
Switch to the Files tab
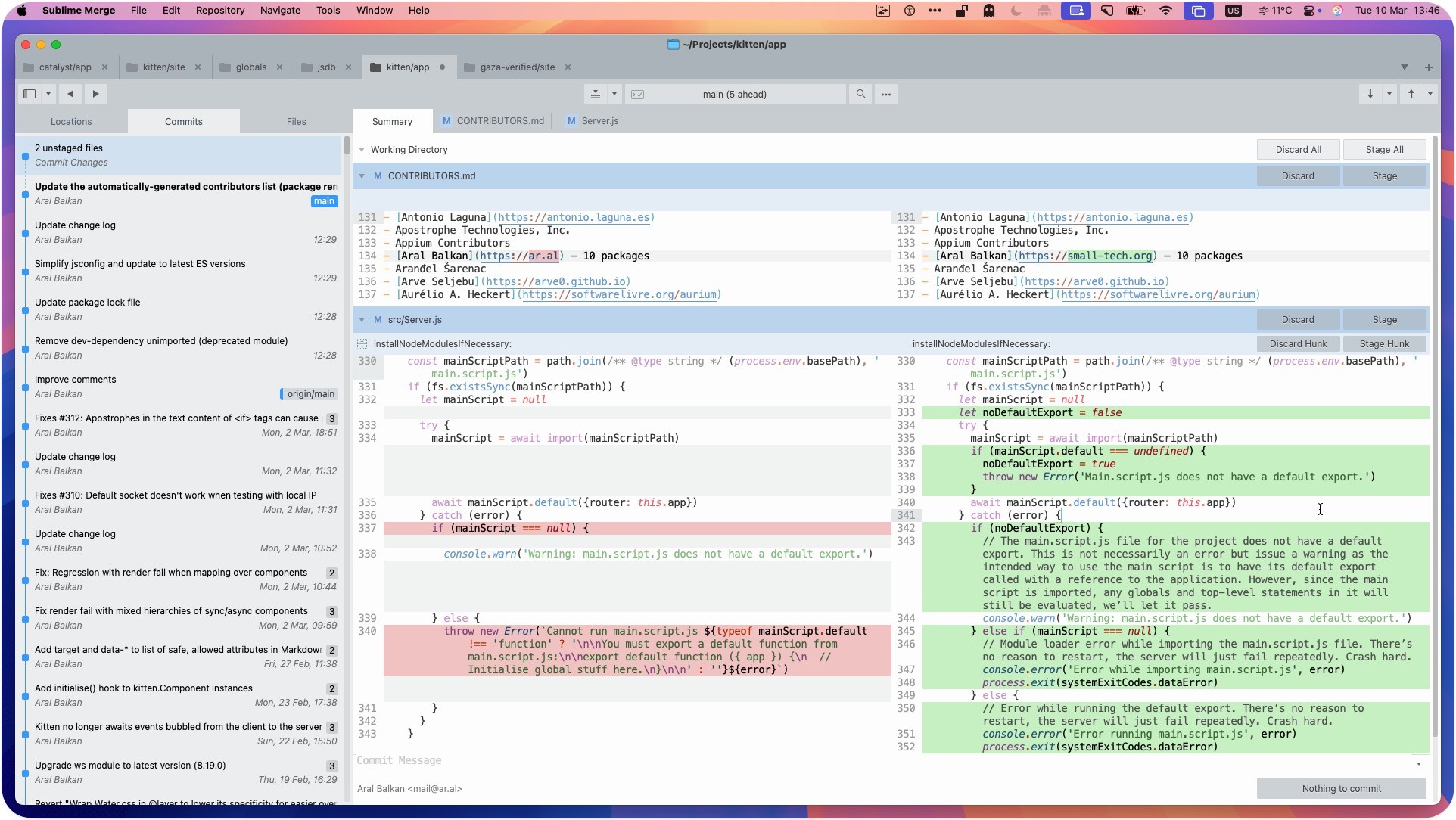pyautogui.click(x=296, y=122)
